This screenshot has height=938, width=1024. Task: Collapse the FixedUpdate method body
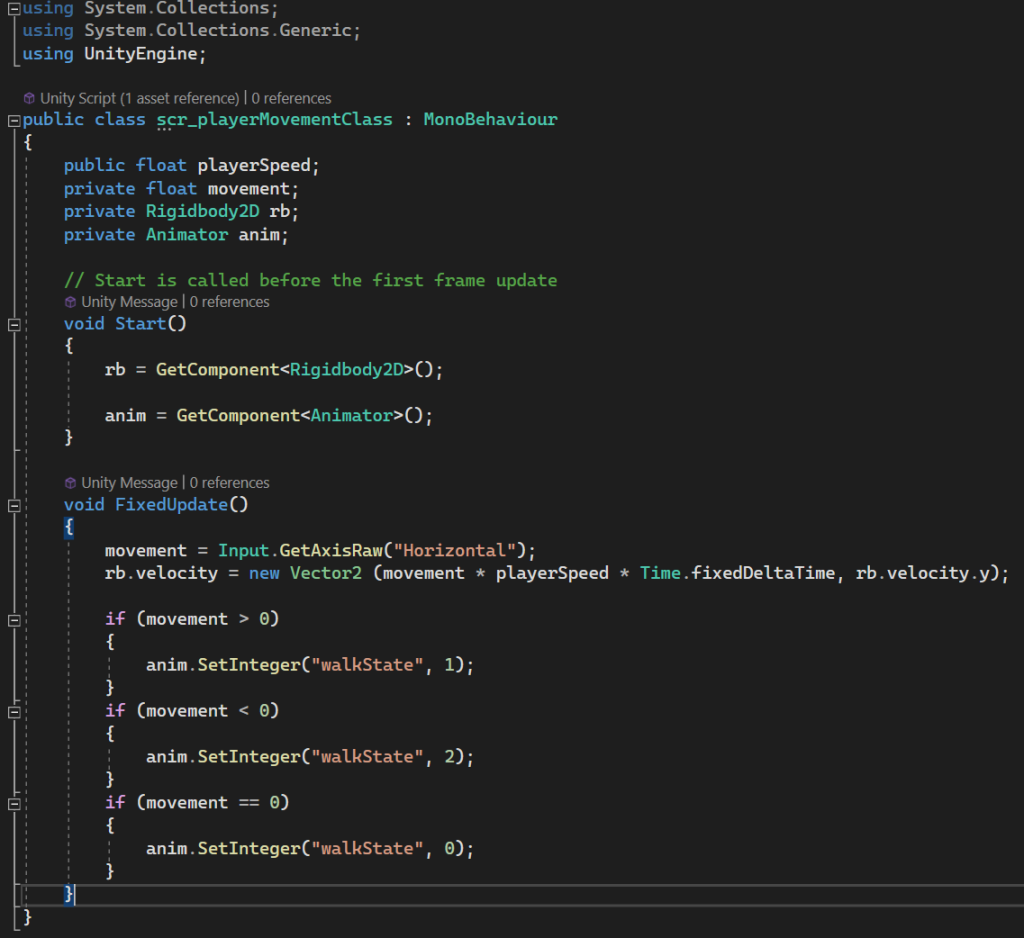click(13, 505)
